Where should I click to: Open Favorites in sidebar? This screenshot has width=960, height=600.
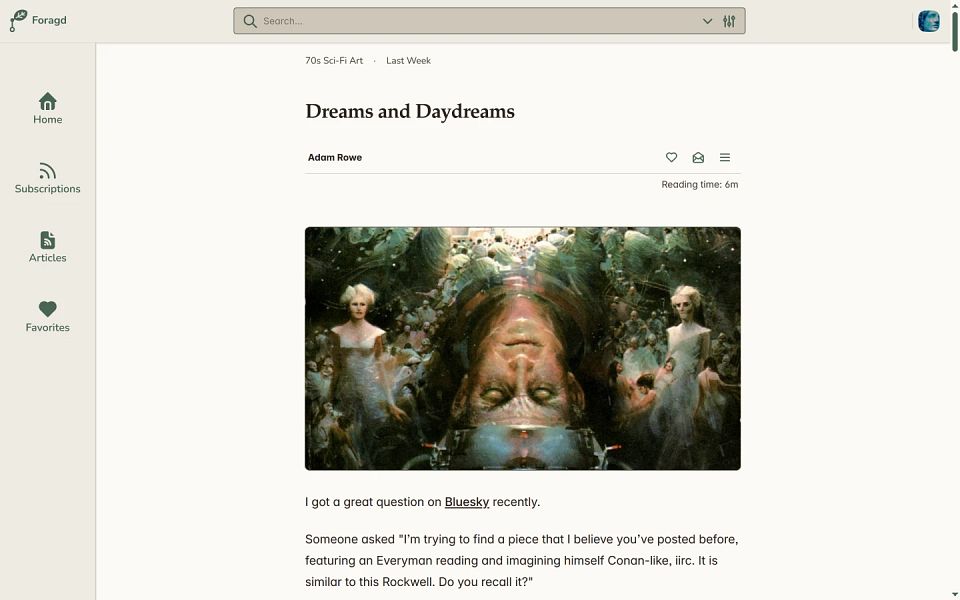(x=48, y=317)
